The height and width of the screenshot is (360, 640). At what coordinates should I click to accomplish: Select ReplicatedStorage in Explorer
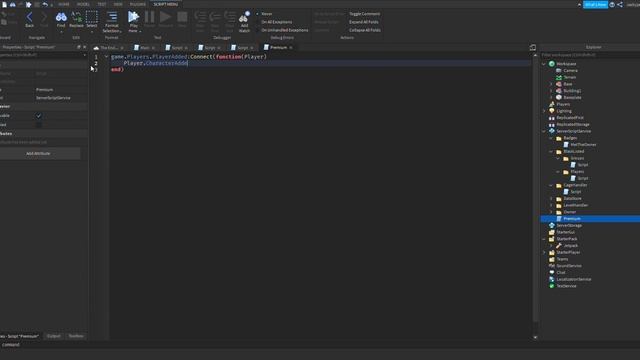tap(573, 124)
